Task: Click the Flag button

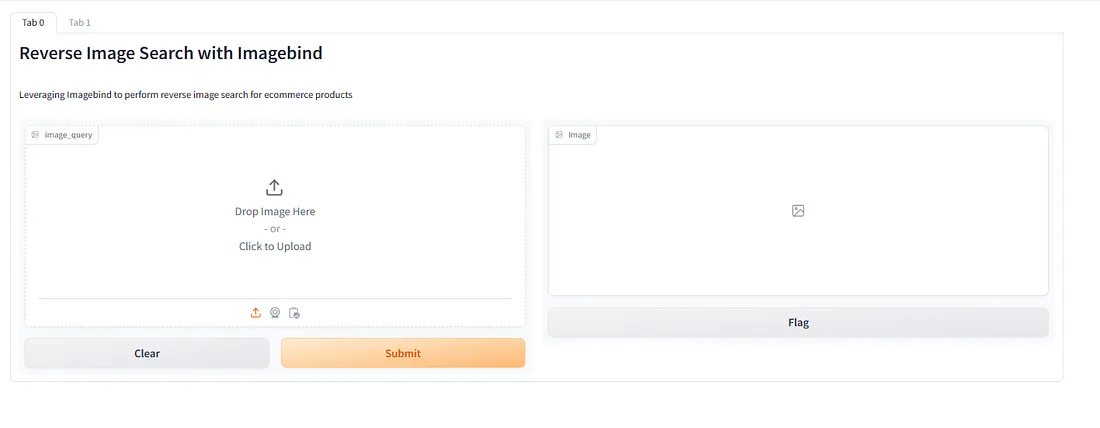Action: click(798, 323)
